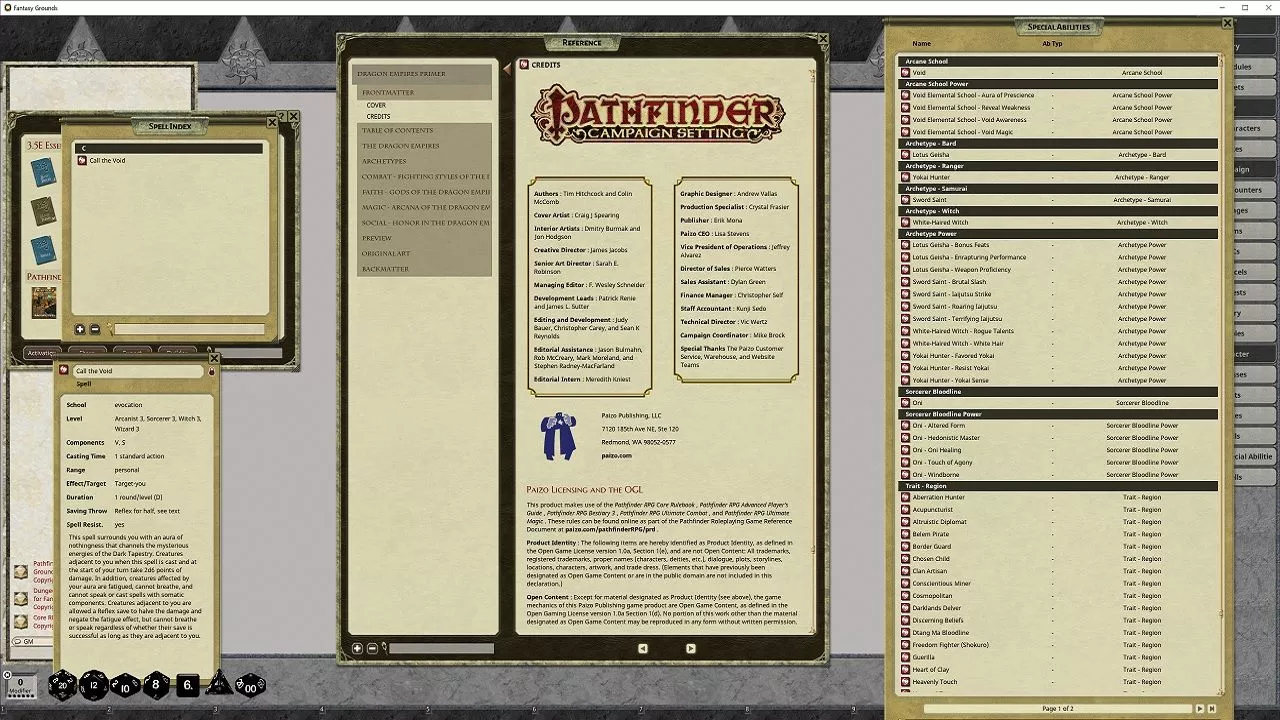Go to next Special Abilities page

point(1200,708)
